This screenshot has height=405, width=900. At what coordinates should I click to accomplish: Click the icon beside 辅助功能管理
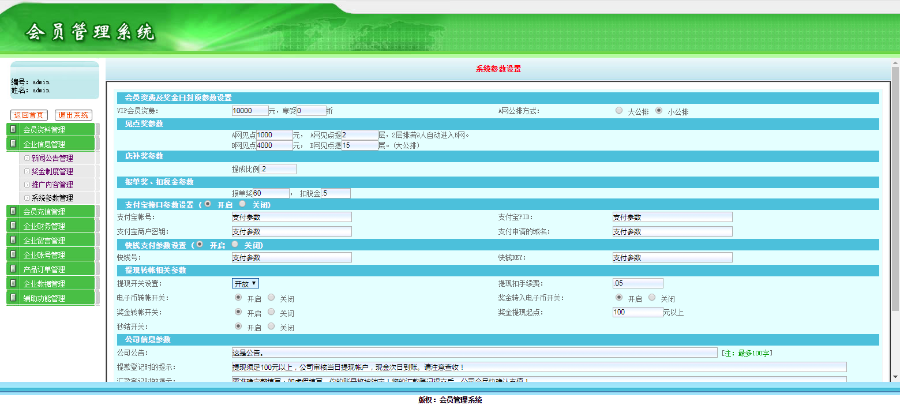13,298
